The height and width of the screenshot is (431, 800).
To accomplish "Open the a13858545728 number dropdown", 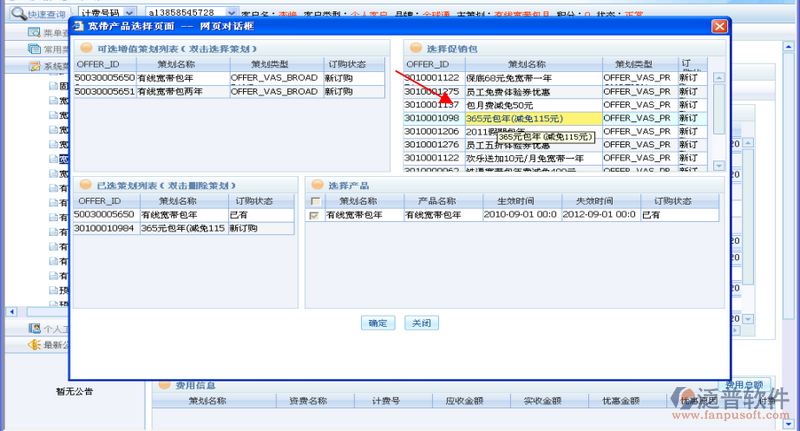I will click(x=231, y=13).
